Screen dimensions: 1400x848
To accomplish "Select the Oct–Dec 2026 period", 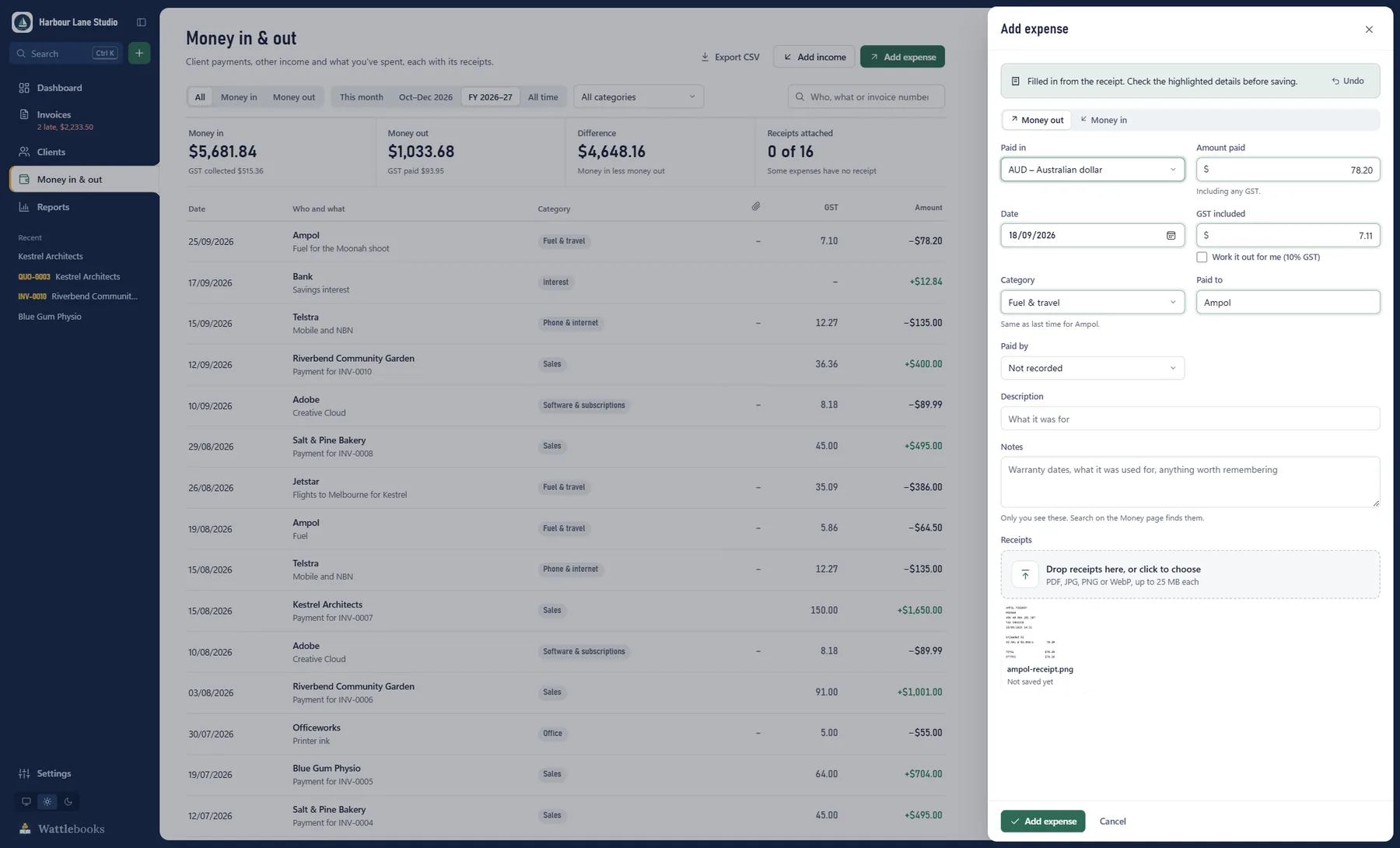I will point(425,97).
